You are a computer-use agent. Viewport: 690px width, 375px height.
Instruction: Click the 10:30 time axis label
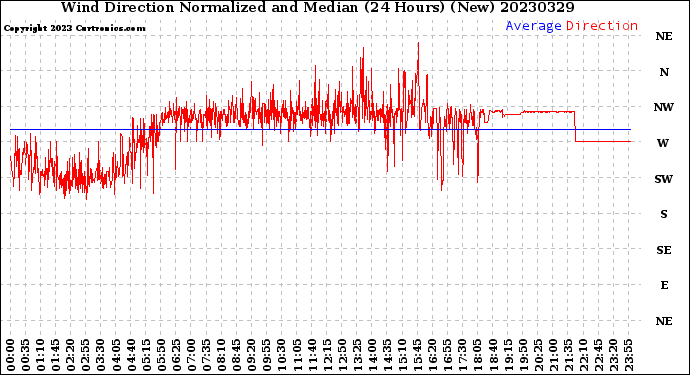(282, 355)
